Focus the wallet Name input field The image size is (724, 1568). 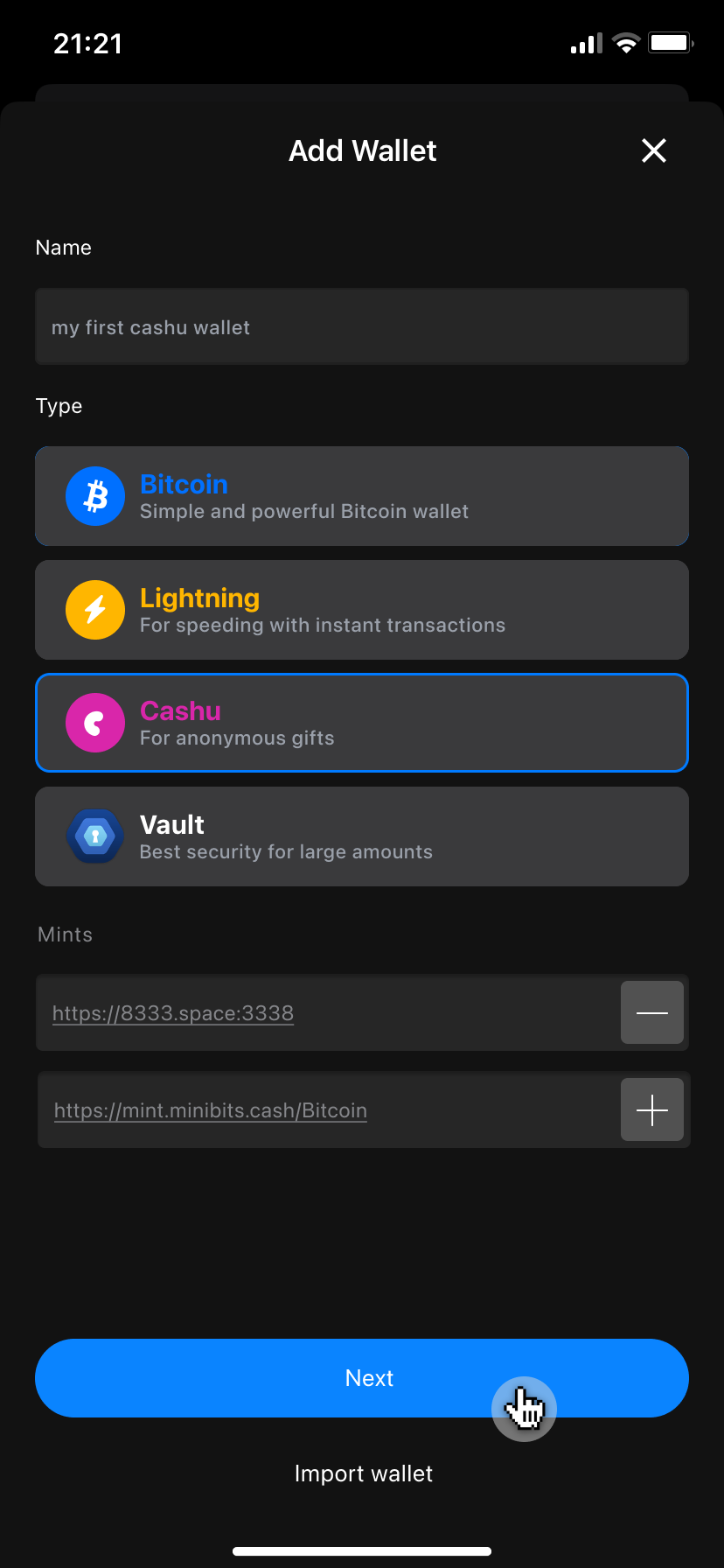click(362, 327)
